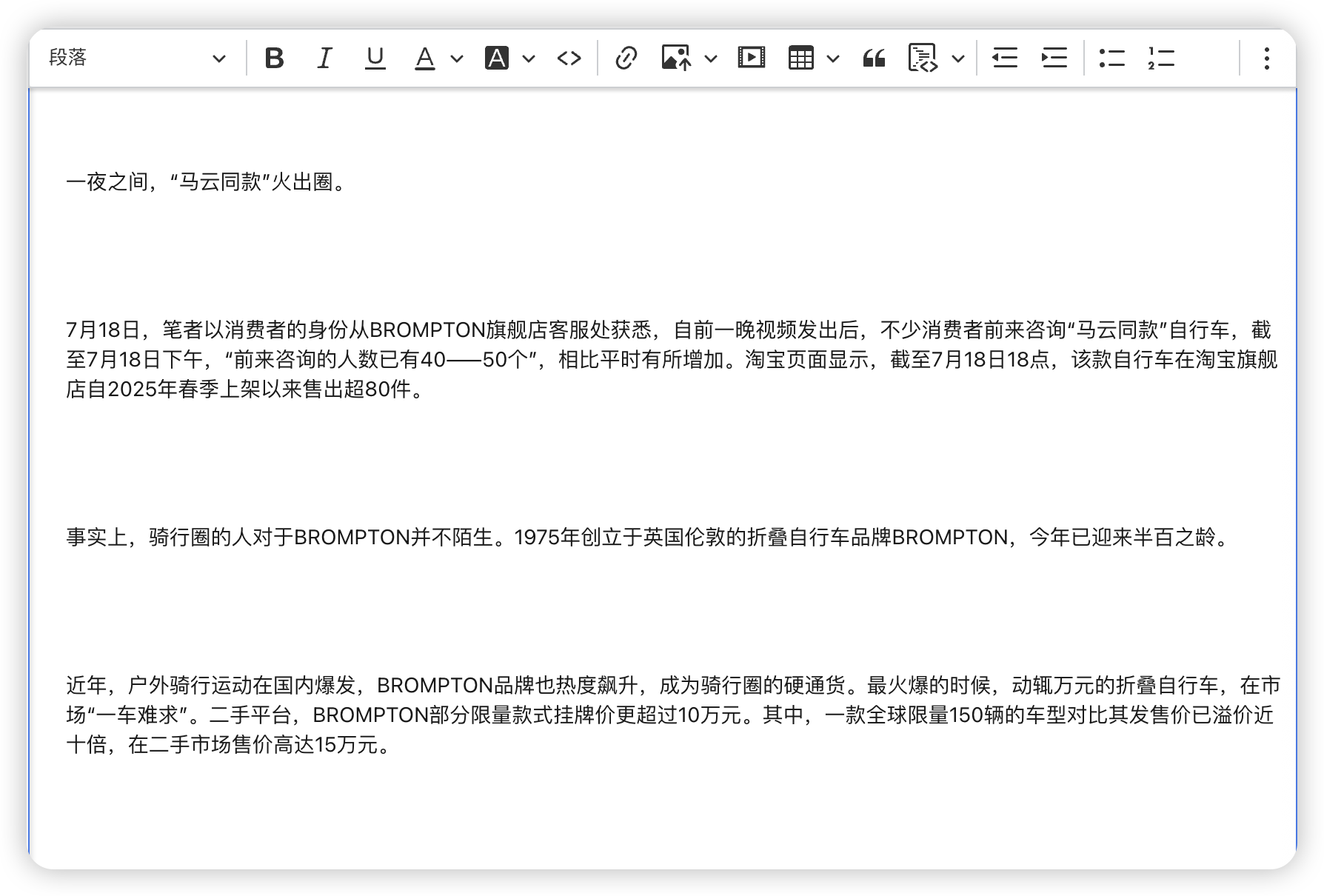Increase paragraph indent

(x=1054, y=58)
